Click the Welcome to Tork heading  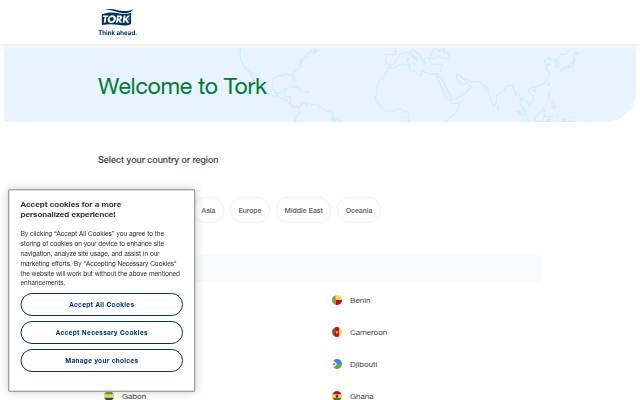(182, 86)
